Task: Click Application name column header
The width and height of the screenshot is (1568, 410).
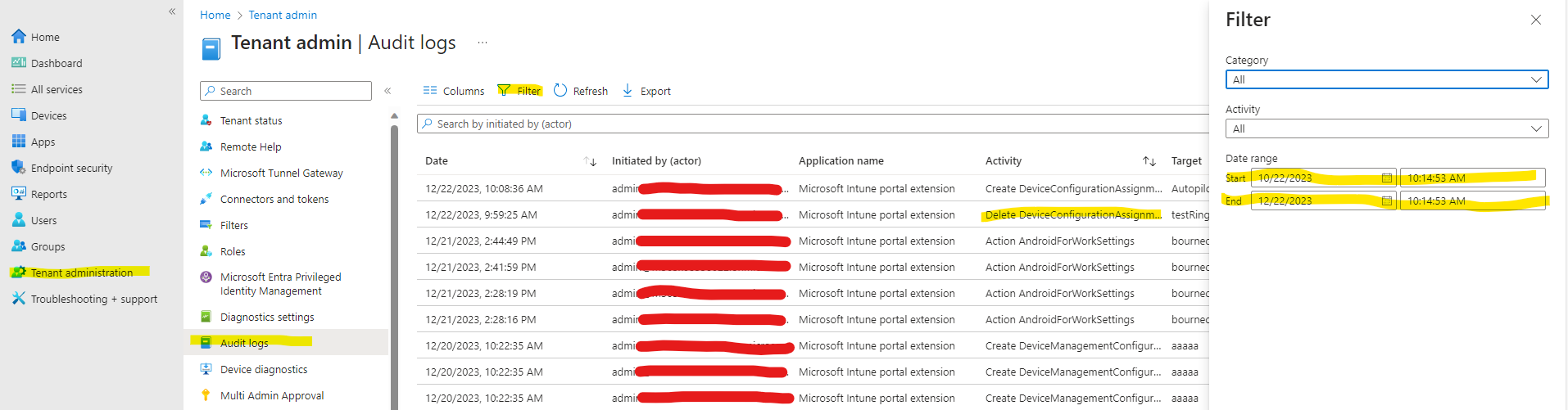Action: click(841, 161)
